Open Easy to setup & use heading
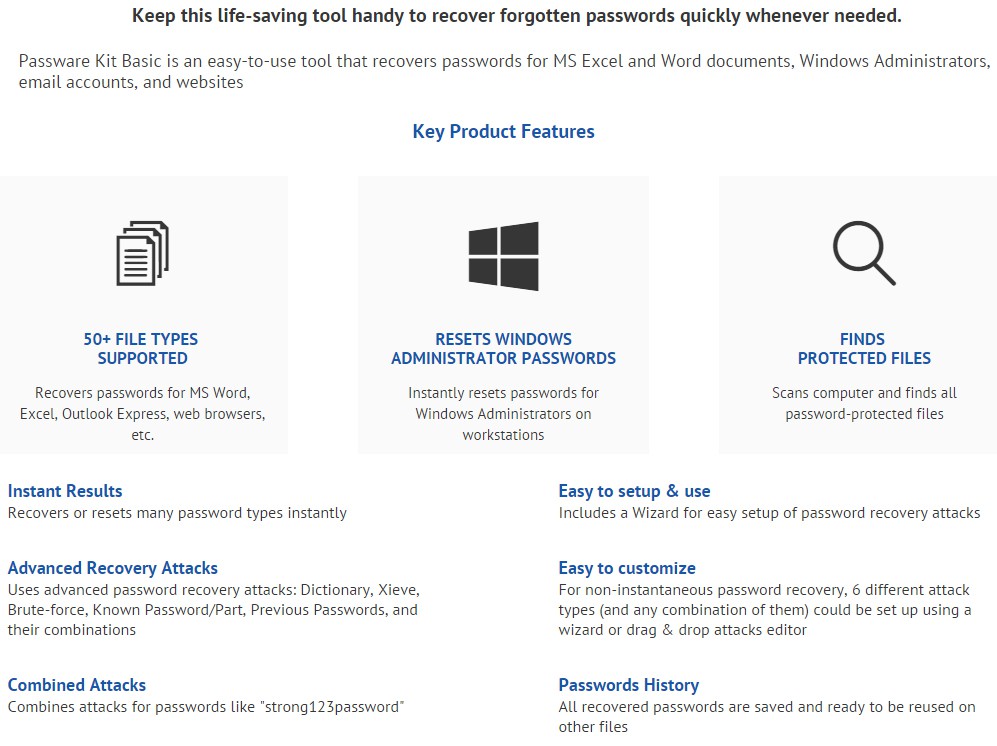997x746 pixels. coord(635,491)
